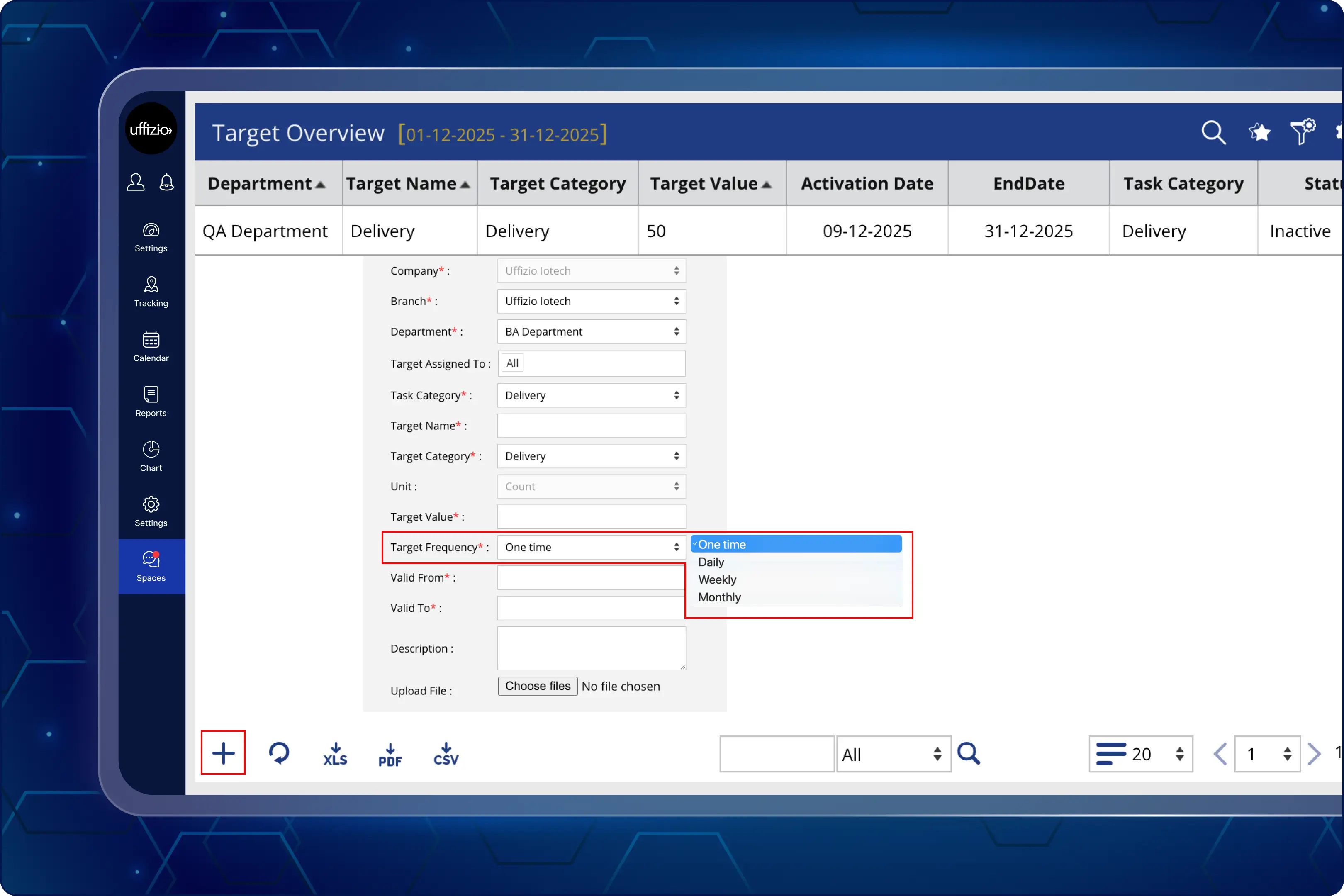Go to Reports in the sidebar
Viewport: 1344px width, 896px height.
[151, 401]
